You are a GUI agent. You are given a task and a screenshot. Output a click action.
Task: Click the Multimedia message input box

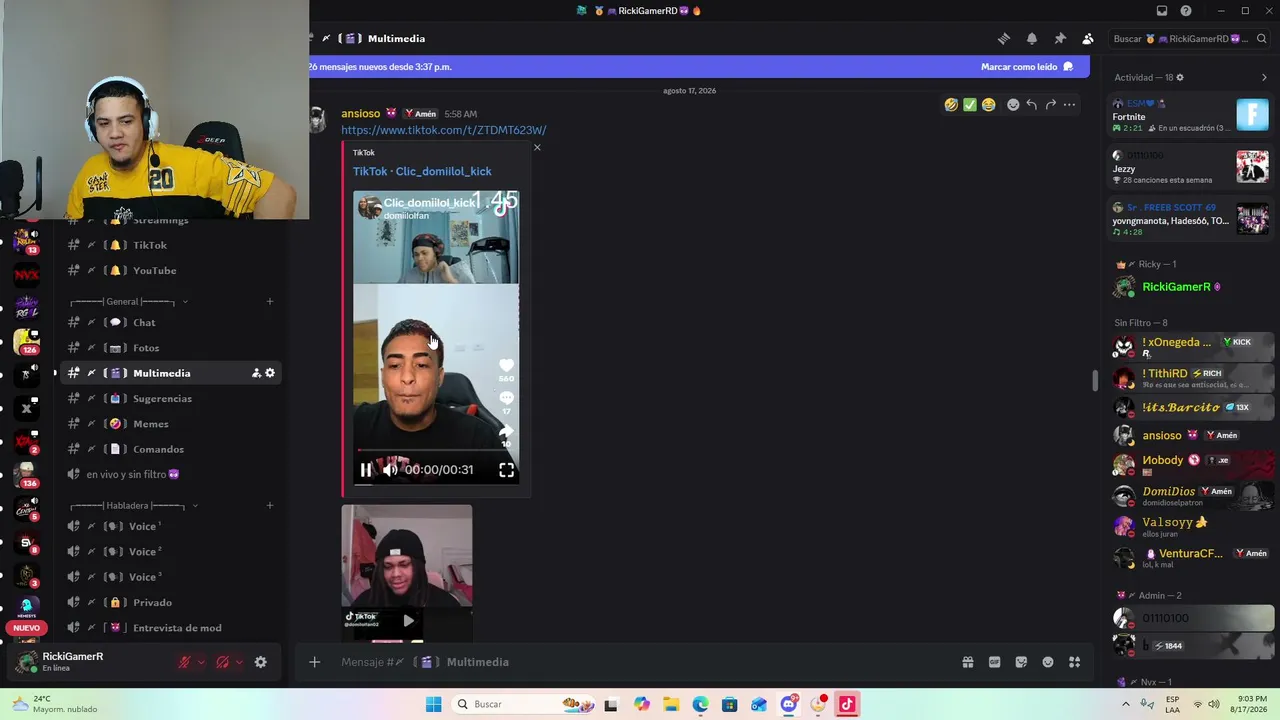pyautogui.click(x=640, y=662)
